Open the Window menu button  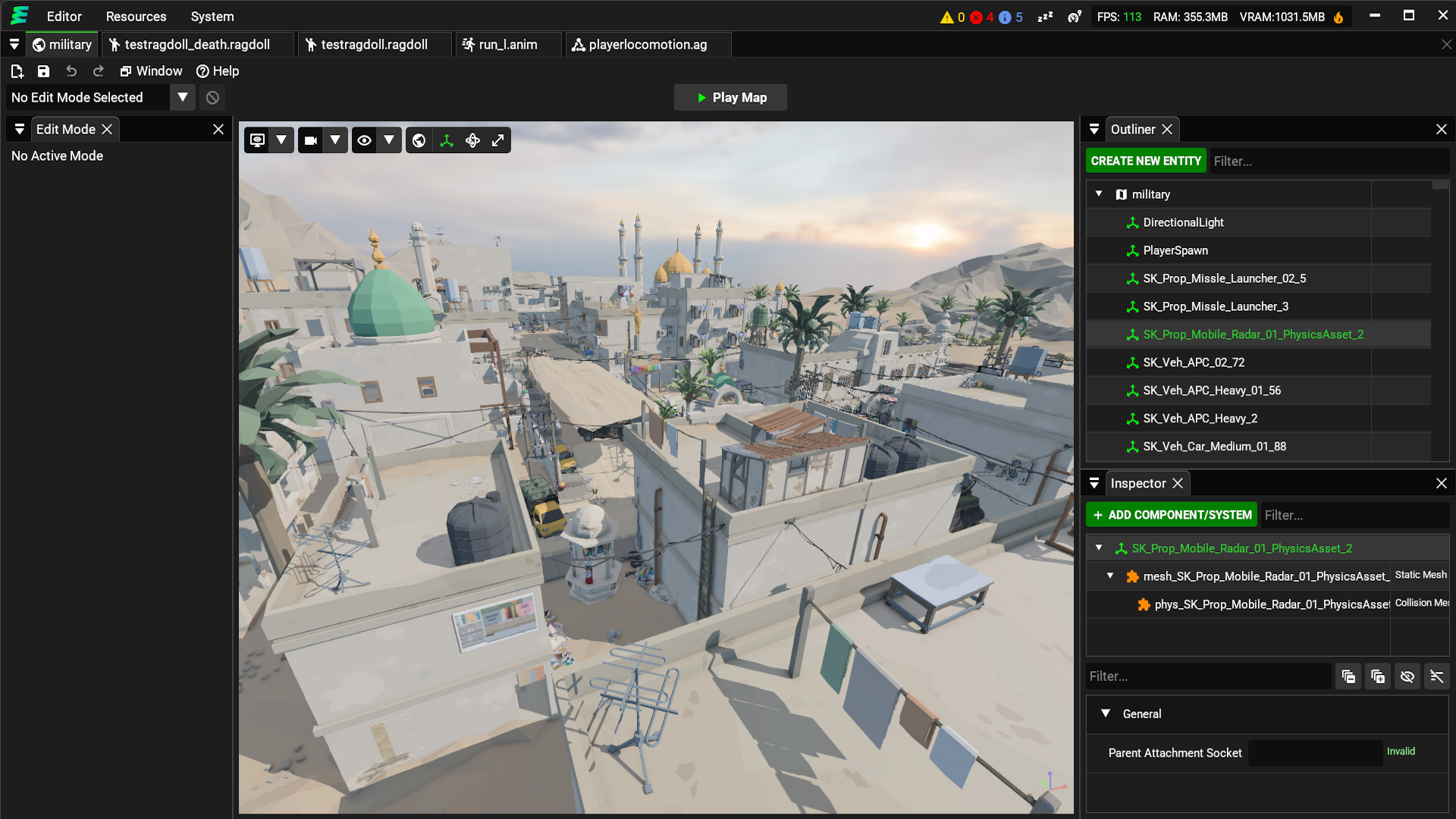[151, 71]
